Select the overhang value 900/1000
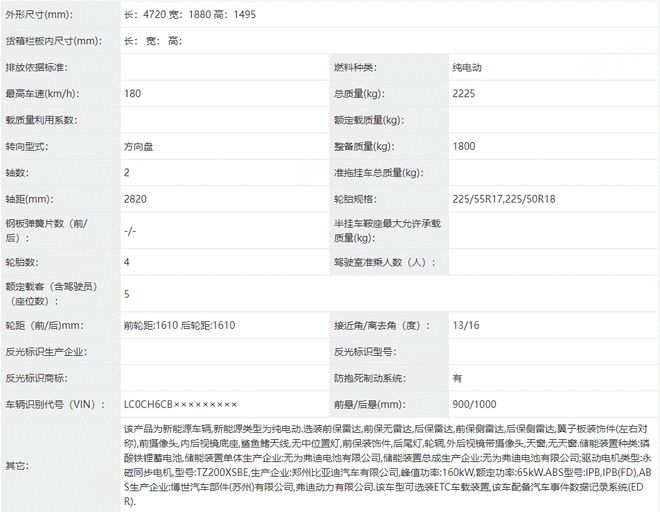Image resolution: width=660 pixels, height=512 pixels. point(474,405)
